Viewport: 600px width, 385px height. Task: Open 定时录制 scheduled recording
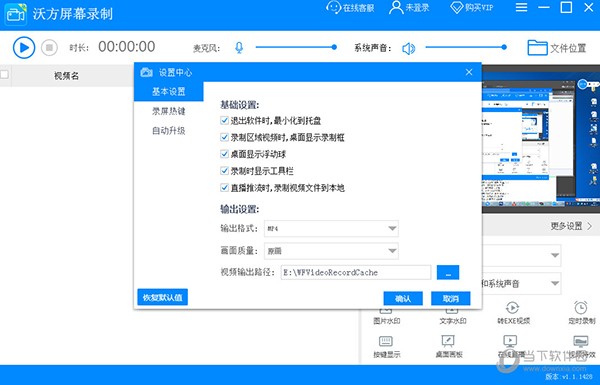point(582,313)
